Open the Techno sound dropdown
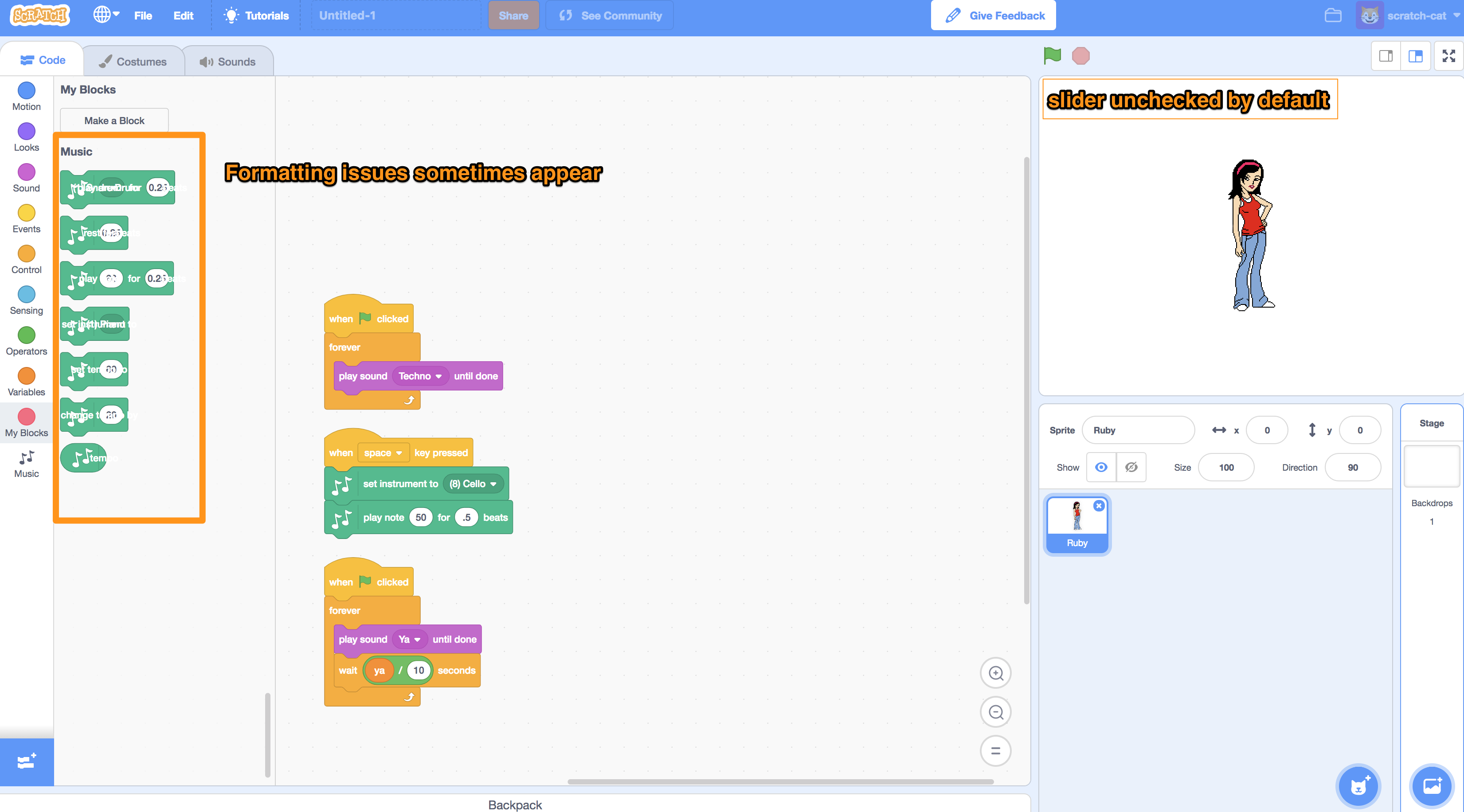Image resolution: width=1464 pixels, height=812 pixels. click(420, 376)
